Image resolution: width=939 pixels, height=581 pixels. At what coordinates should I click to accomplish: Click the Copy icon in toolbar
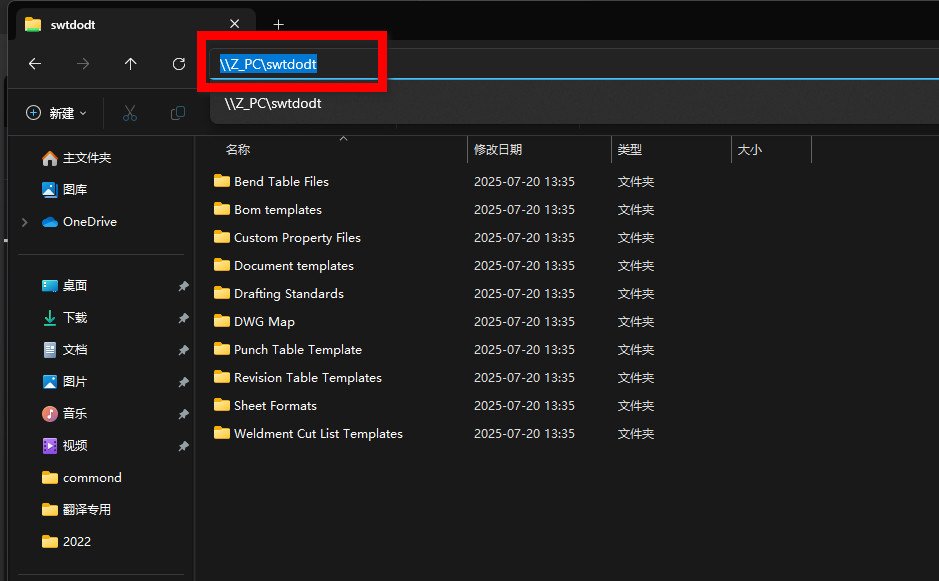click(x=178, y=113)
